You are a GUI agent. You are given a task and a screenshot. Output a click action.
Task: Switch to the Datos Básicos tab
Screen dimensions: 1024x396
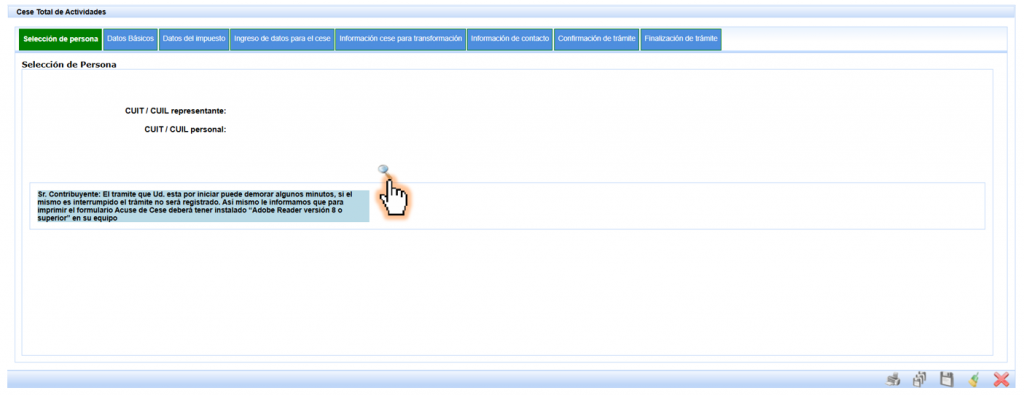pyautogui.click(x=131, y=39)
